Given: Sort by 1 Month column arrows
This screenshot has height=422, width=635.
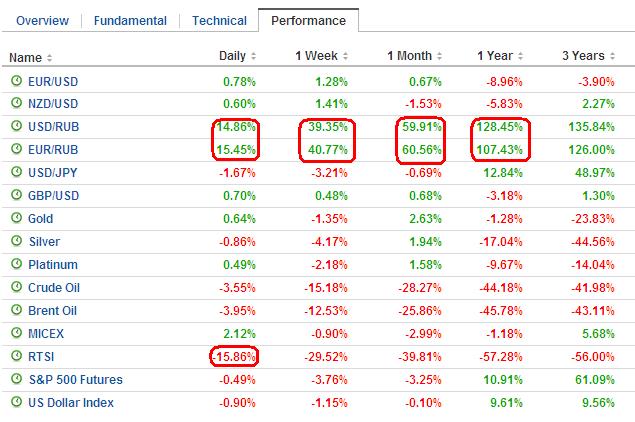Looking at the screenshot, I should click(439, 57).
